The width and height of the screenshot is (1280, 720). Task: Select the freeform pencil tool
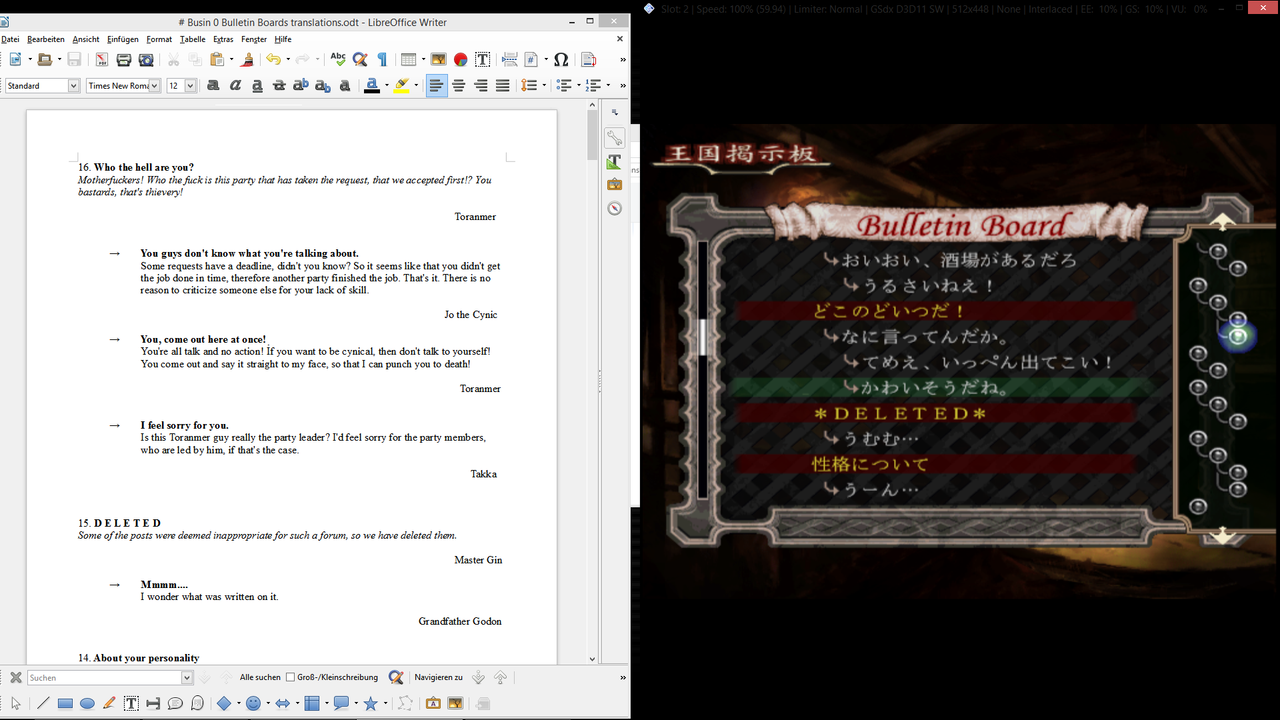point(109,704)
